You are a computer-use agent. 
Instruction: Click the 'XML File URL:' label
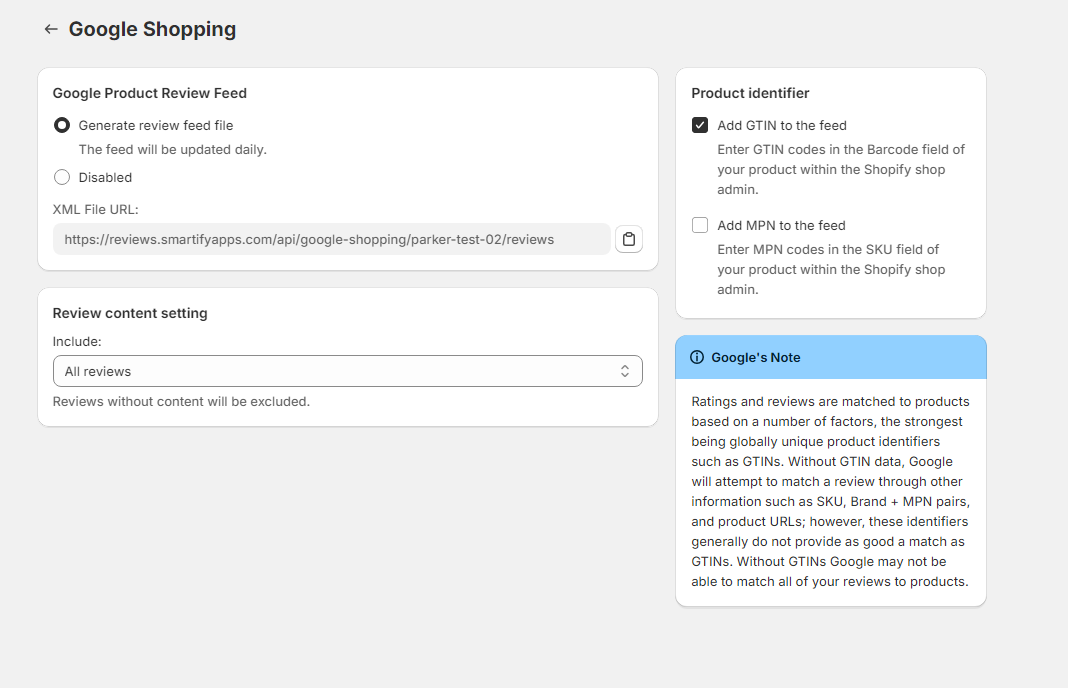coord(95,210)
